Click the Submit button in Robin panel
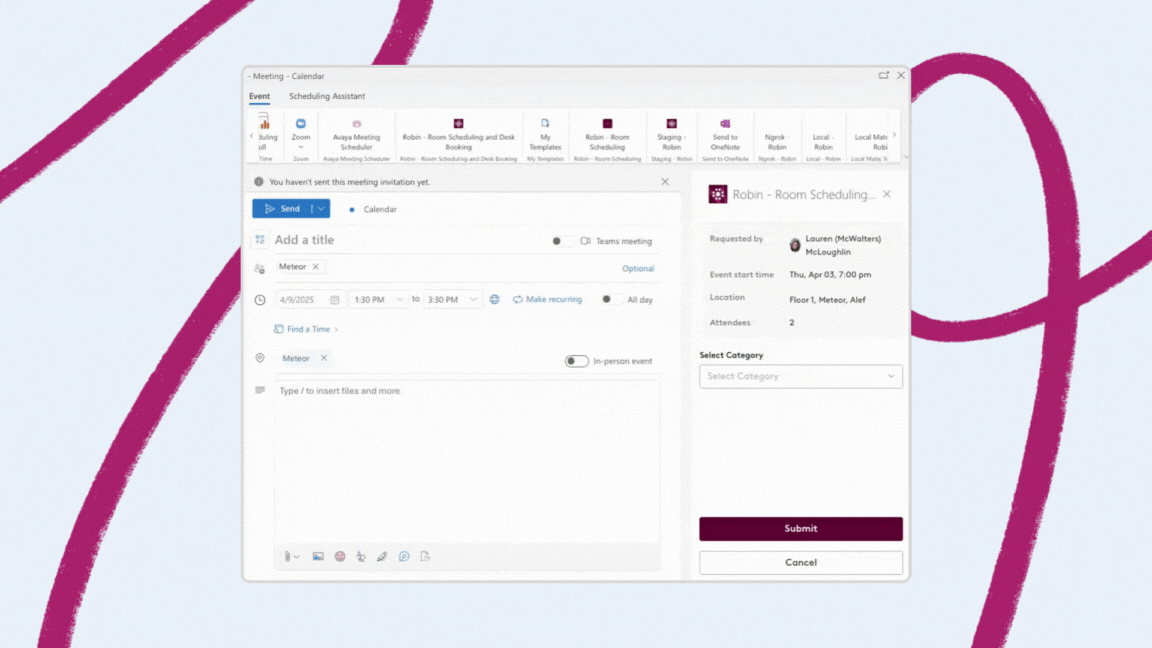Viewport: 1152px width, 648px height. point(801,529)
